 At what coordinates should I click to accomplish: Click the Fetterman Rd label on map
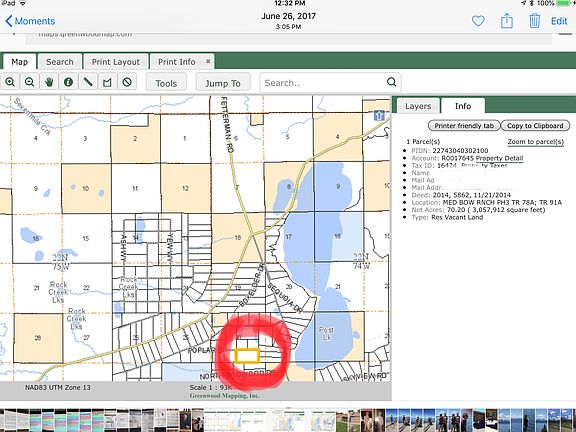[x=227, y=124]
